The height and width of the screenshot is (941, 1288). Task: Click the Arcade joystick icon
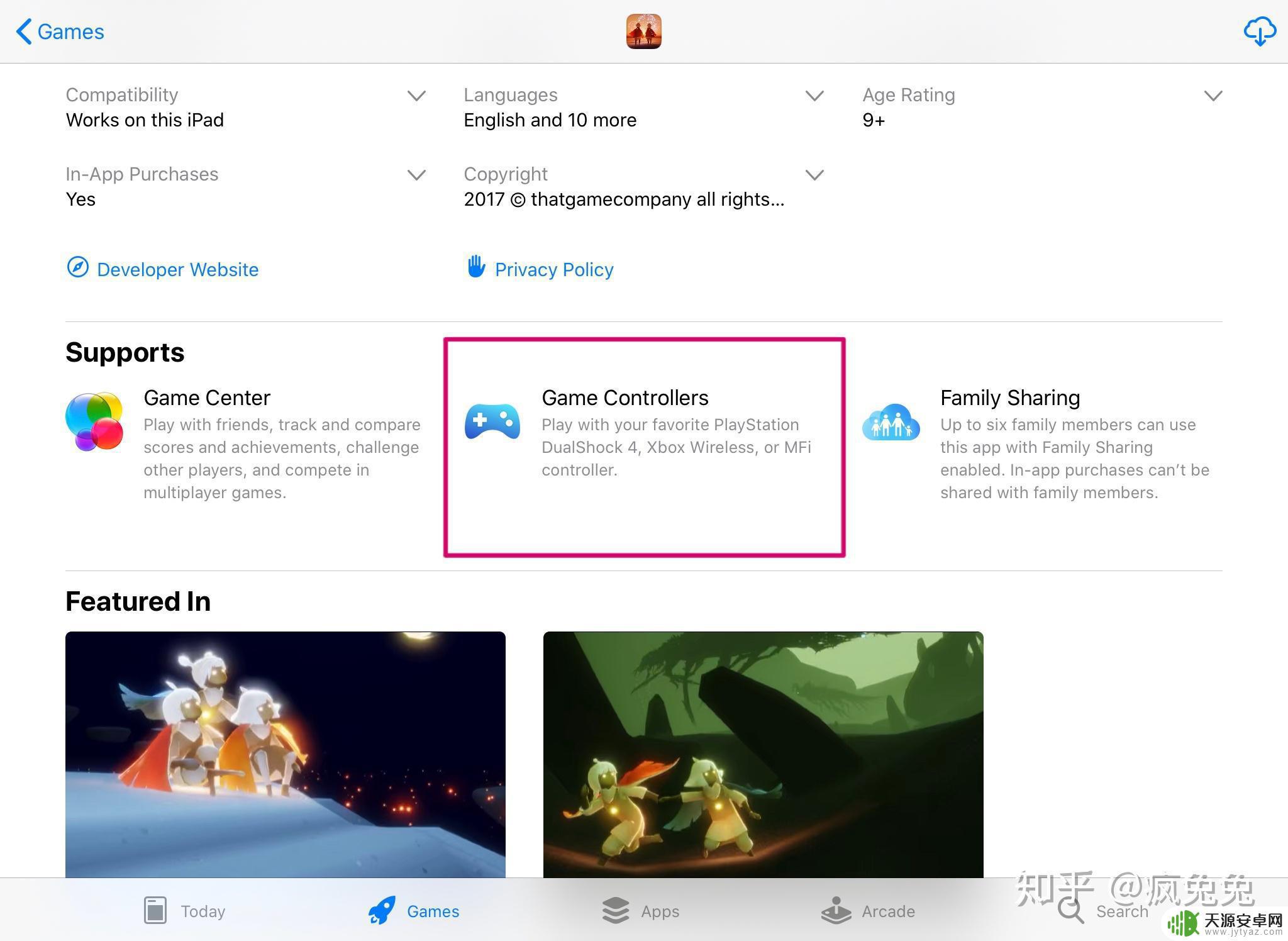point(836,910)
